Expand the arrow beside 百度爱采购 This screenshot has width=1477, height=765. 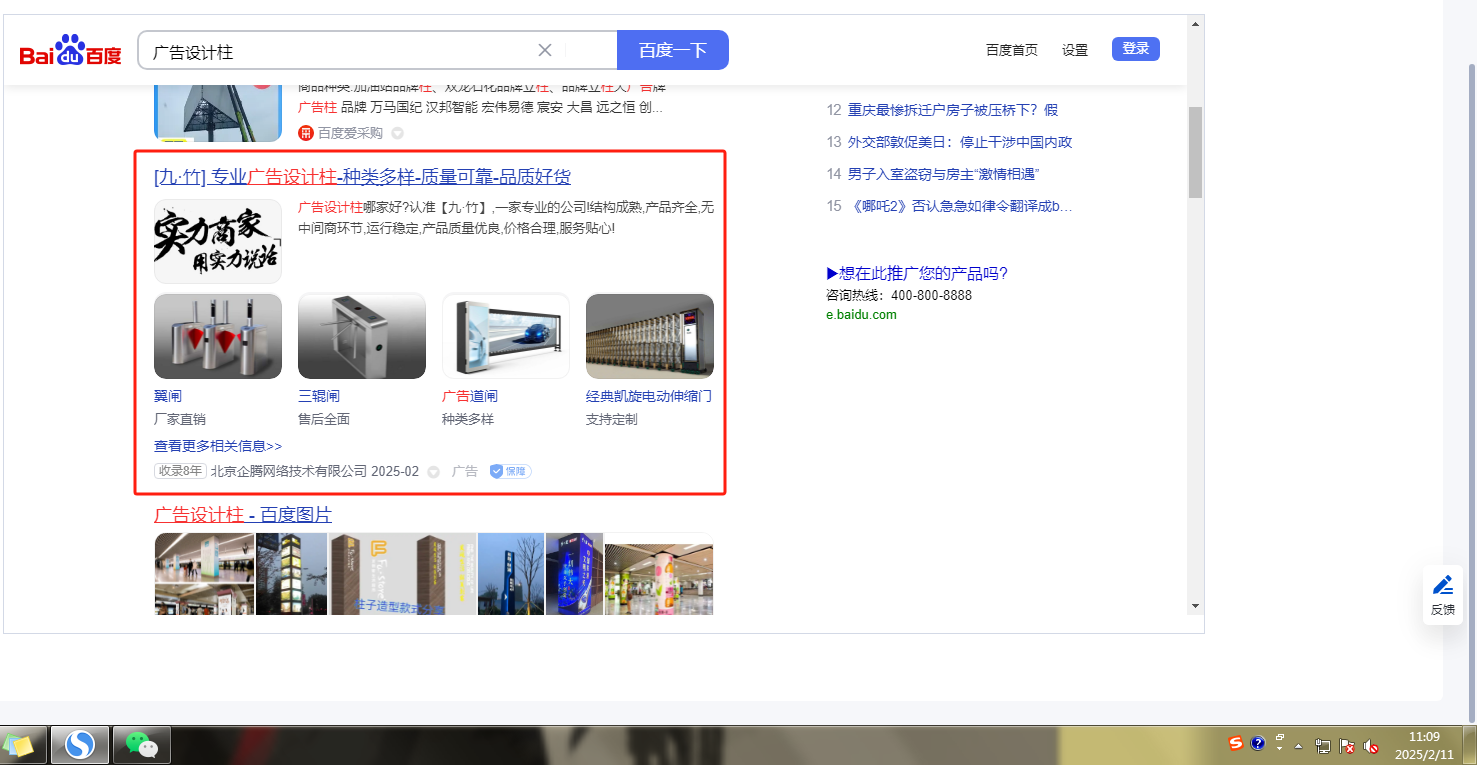397,133
